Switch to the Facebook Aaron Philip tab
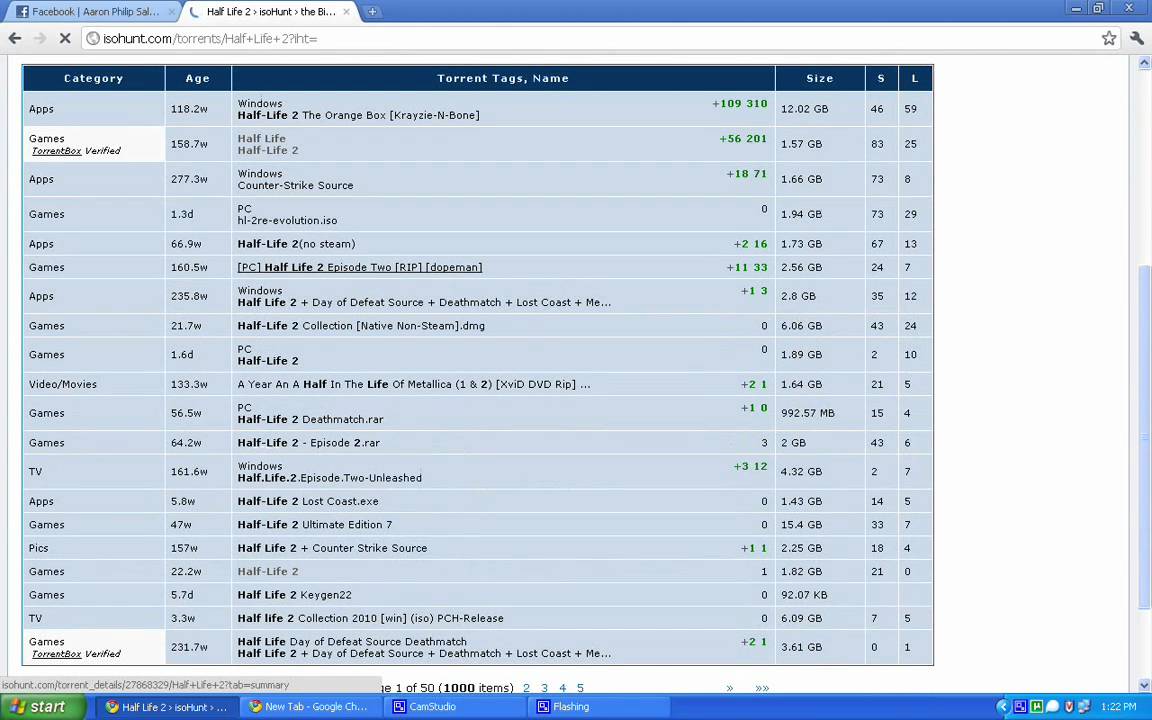This screenshot has height=720, width=1152. (x=95, y=12)
